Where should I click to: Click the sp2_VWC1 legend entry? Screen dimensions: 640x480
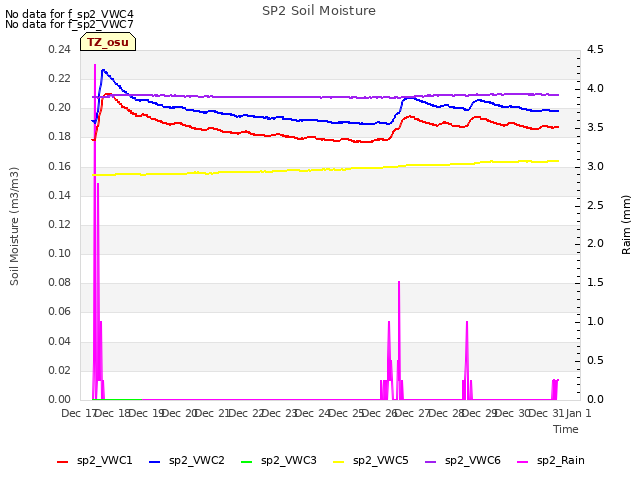pos(95,460)
